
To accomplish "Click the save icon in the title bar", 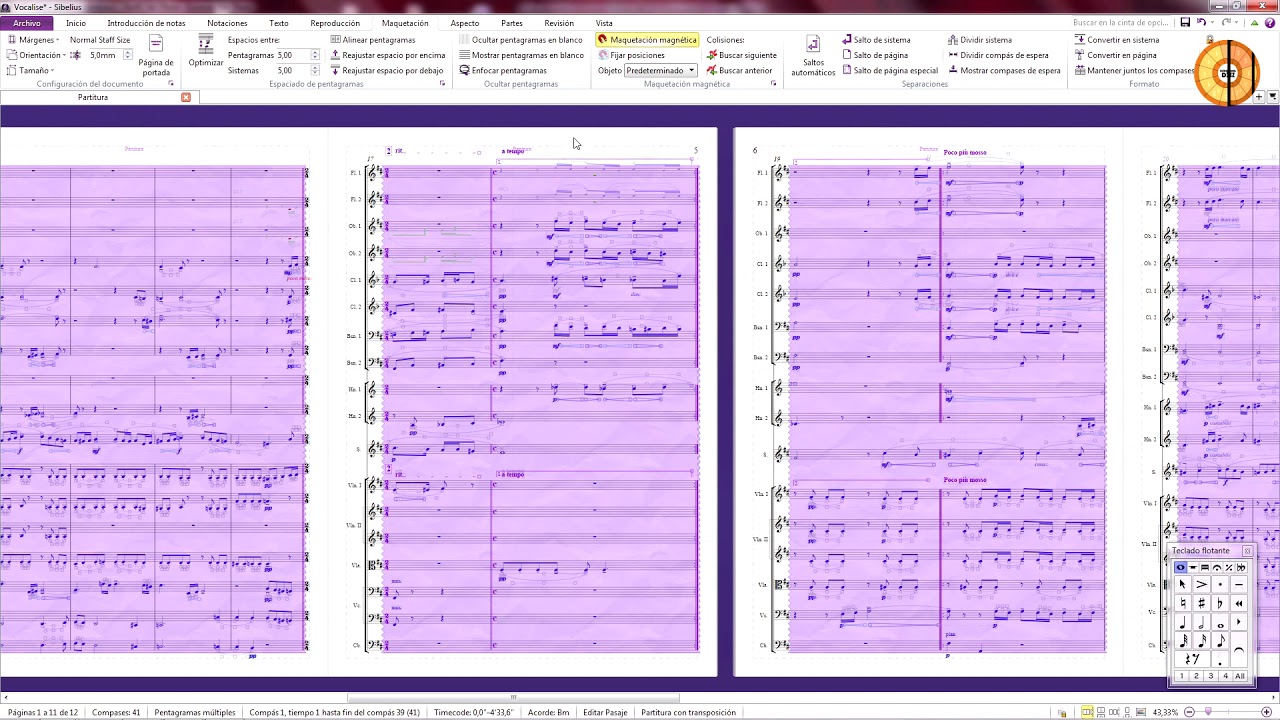I will point(1185,22).
